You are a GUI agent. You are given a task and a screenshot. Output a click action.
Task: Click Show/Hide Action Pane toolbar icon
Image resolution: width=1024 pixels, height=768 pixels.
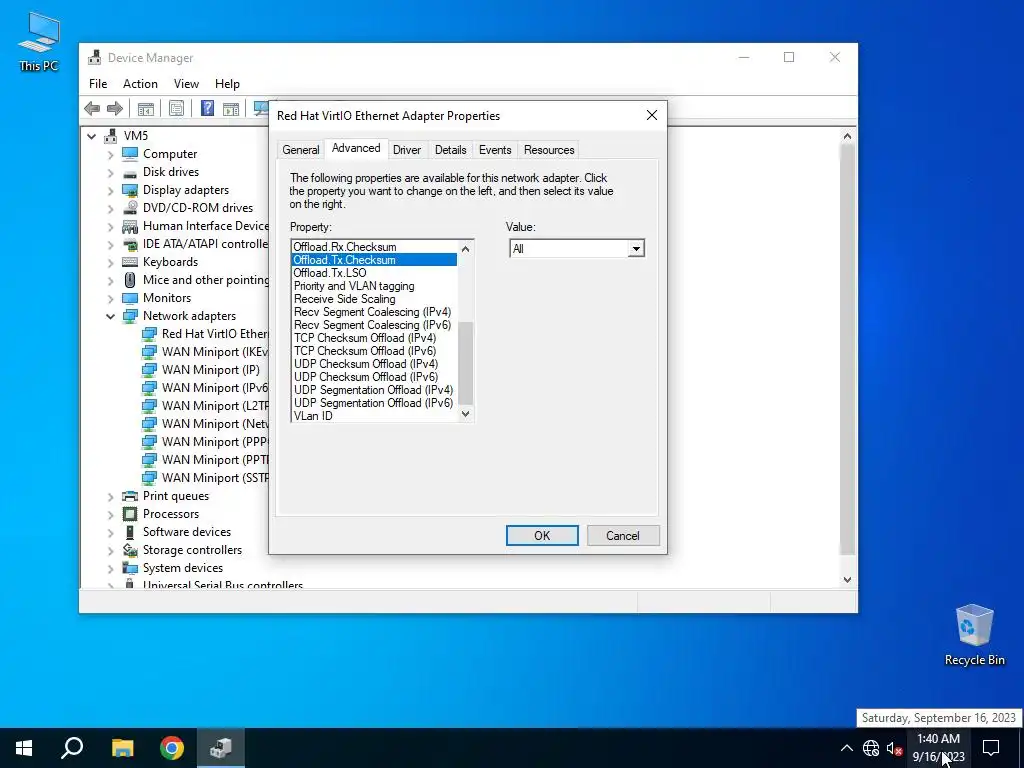tap(231, 108)
